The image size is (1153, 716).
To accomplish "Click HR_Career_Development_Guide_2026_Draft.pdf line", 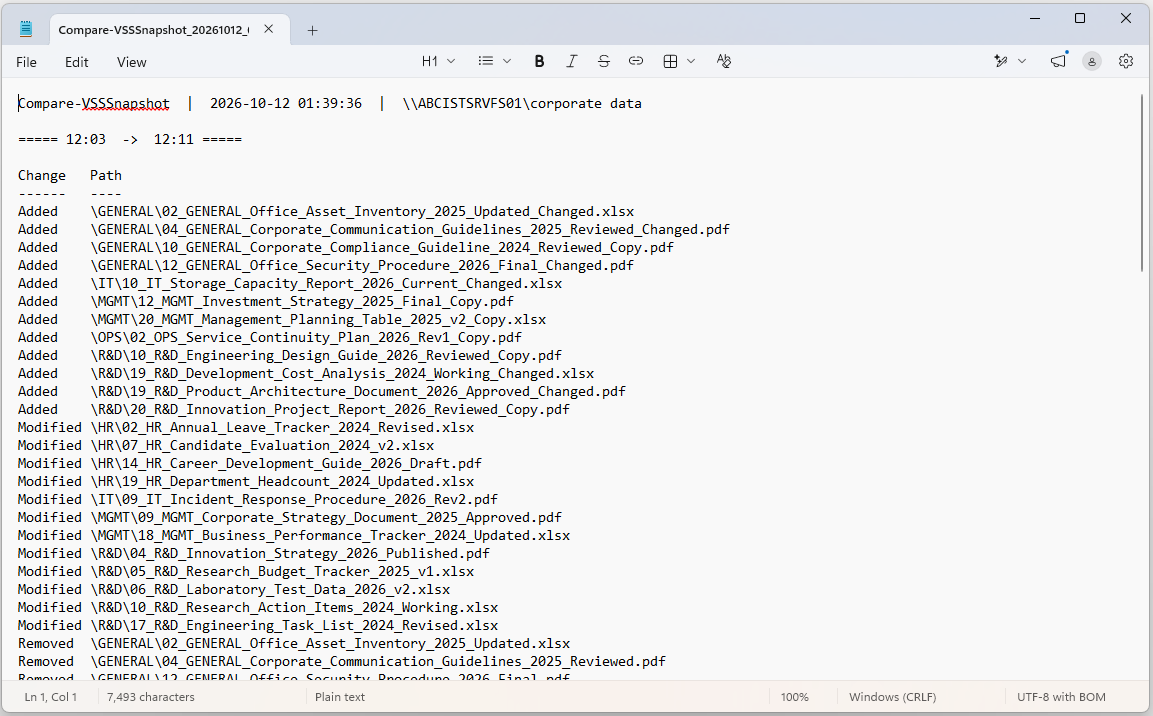I will [250, 464].
